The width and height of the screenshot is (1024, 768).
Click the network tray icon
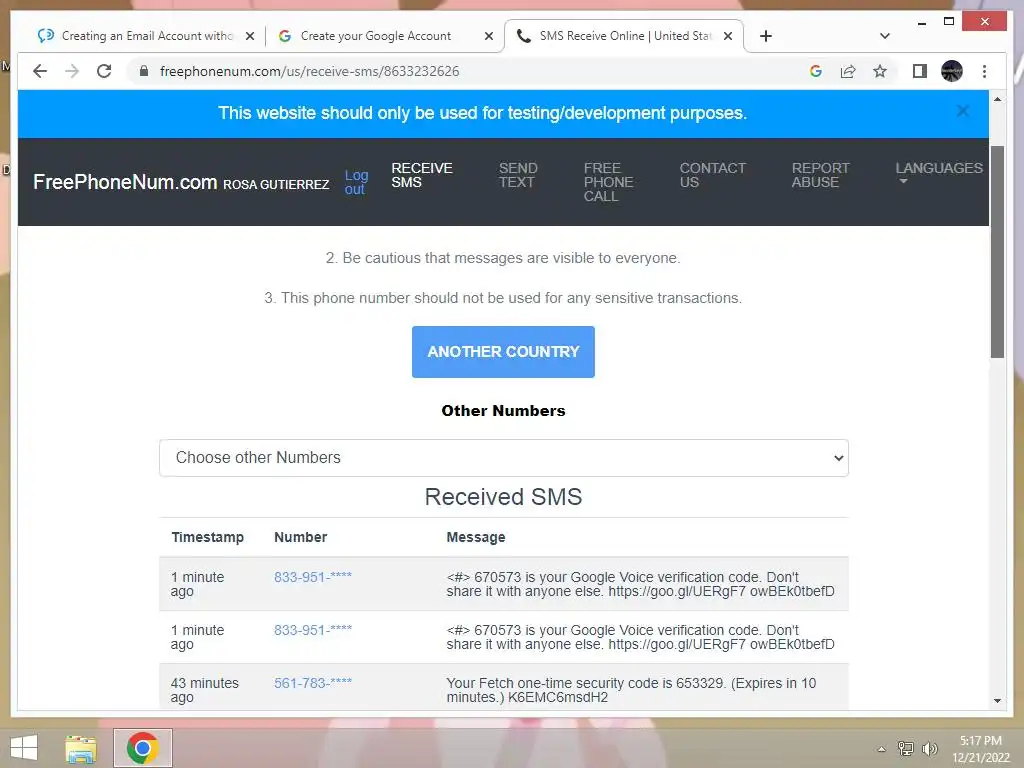(906, 748)
